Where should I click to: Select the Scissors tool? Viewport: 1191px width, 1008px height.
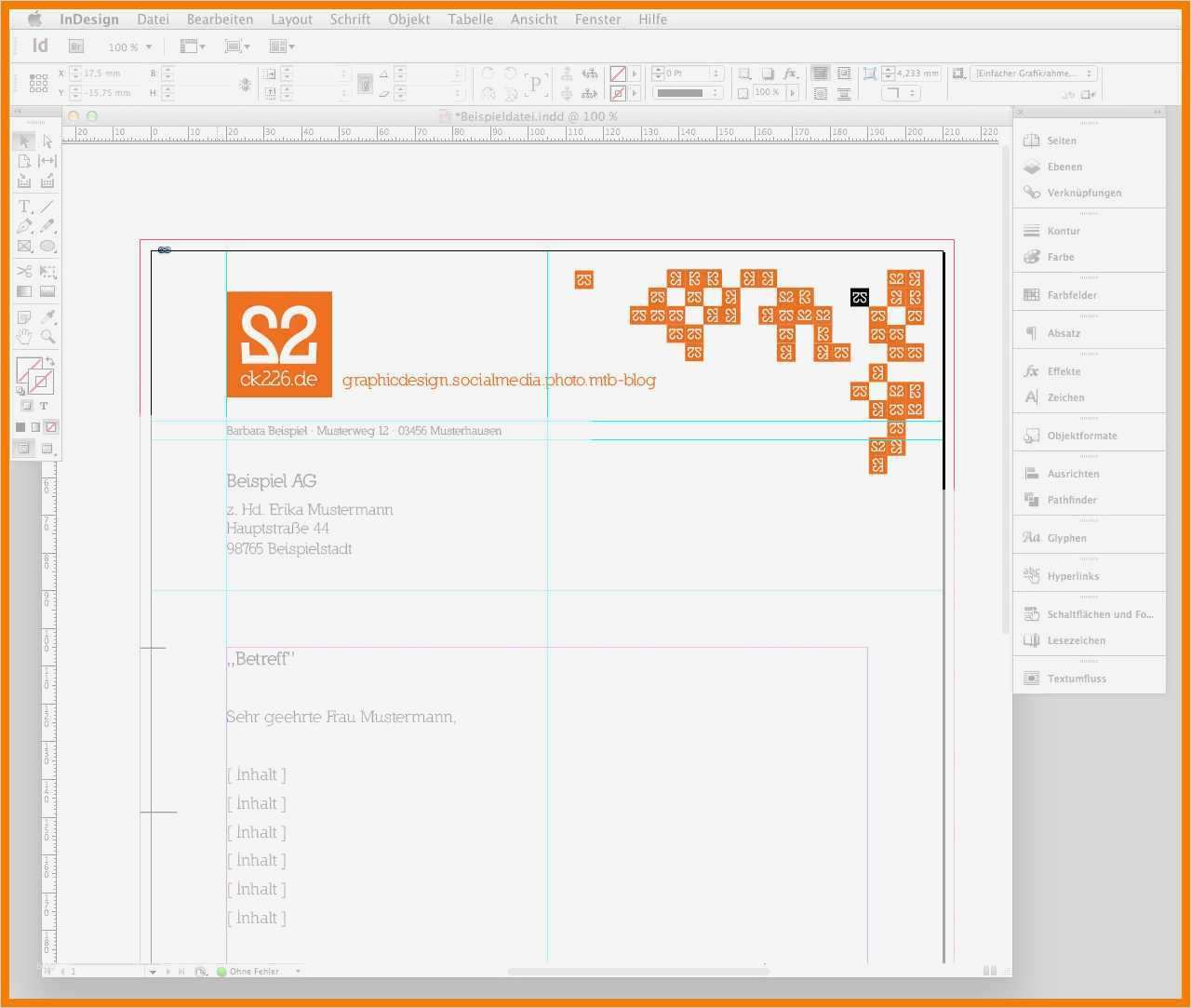click(x=23, y=271)
